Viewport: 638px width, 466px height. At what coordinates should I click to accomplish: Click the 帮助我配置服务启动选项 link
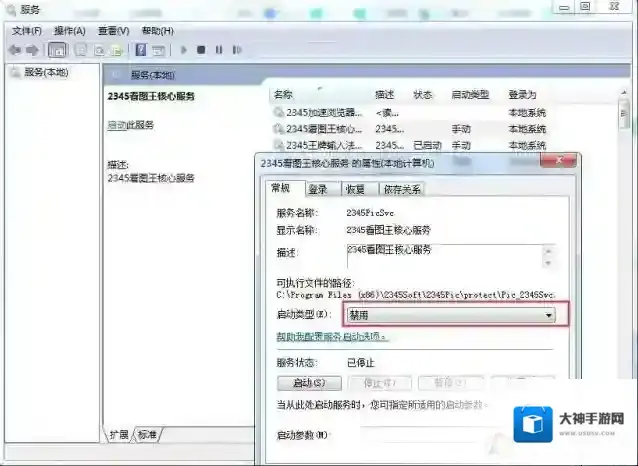[332, 337]
